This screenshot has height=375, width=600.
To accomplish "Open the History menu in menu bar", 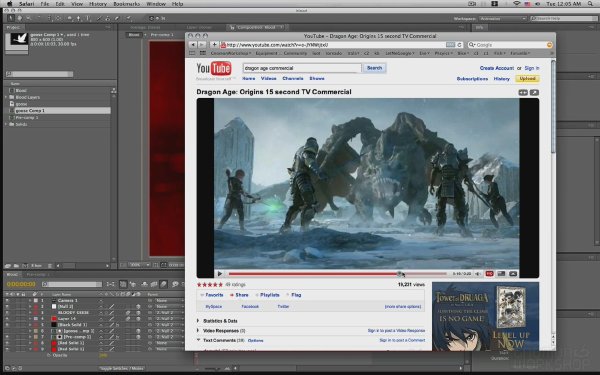I will point(98,4).
